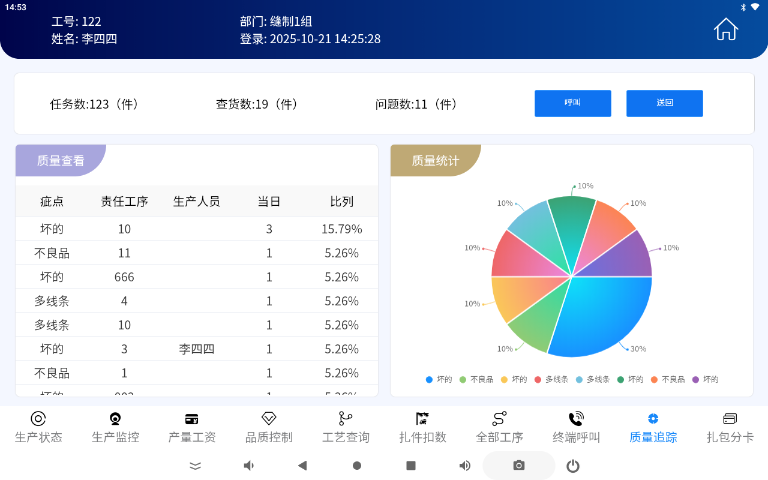Go to 全部工序 in the navigation
This screenshot has height=480, width=768.
tap(499, 427)
